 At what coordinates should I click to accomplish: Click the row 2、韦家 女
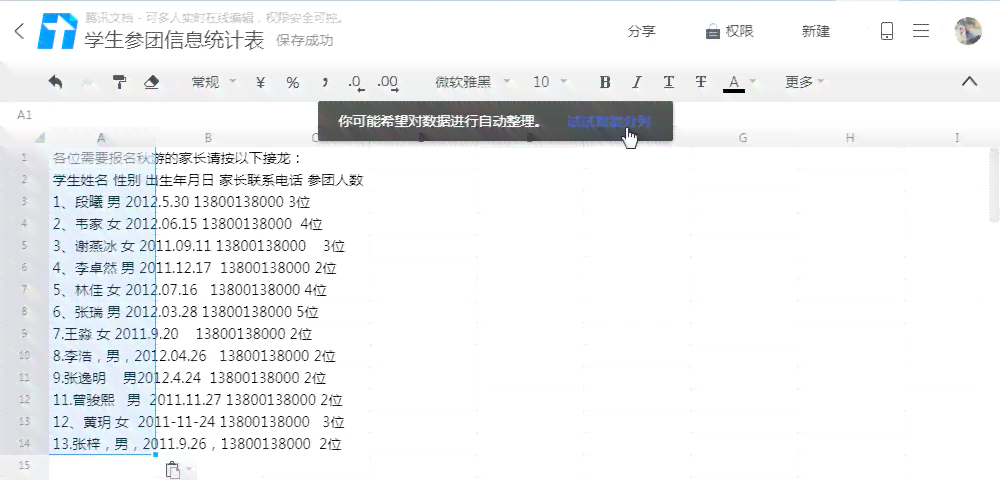tap(188, 224)
